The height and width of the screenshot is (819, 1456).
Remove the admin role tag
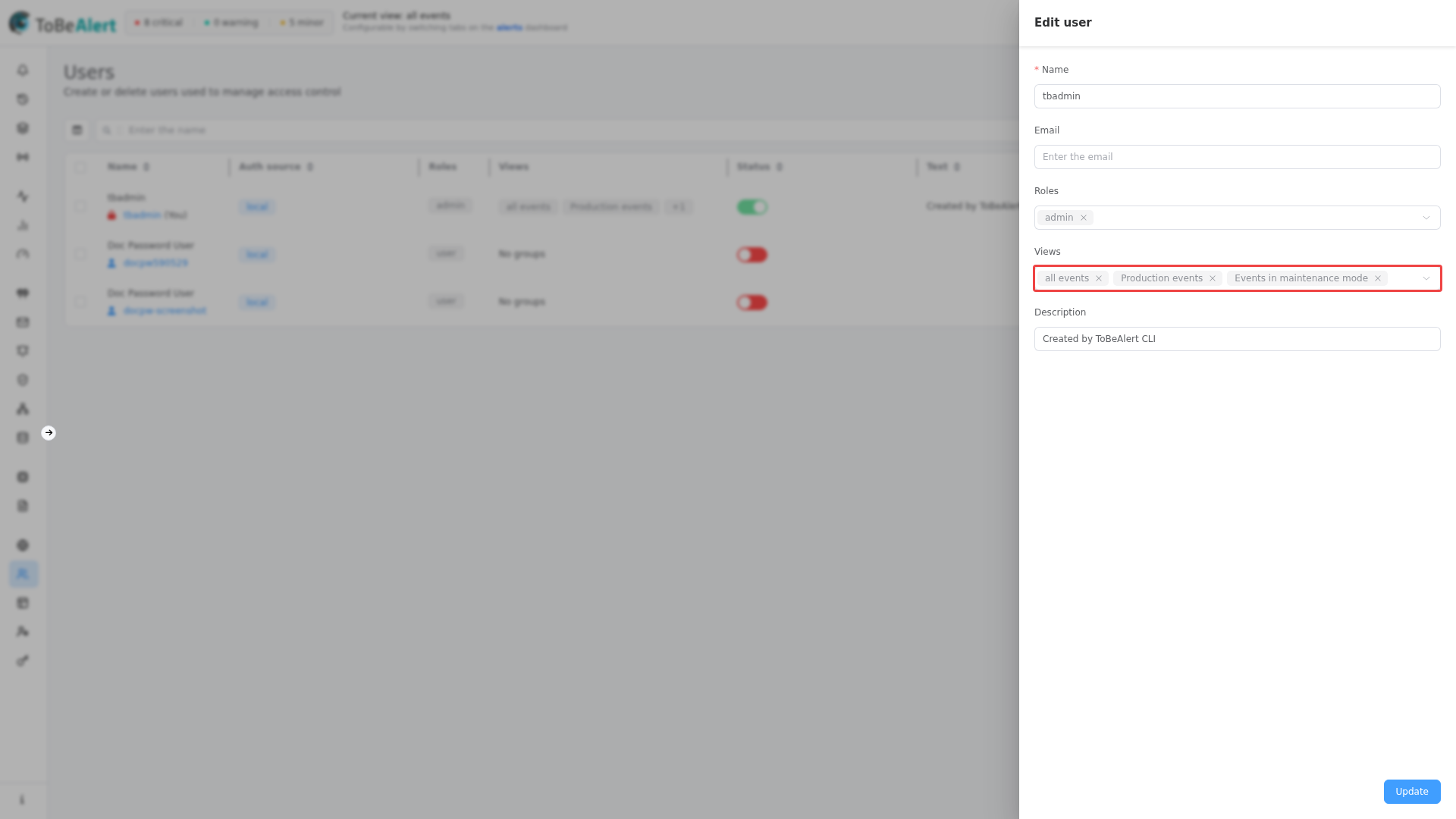point(1084,218)
